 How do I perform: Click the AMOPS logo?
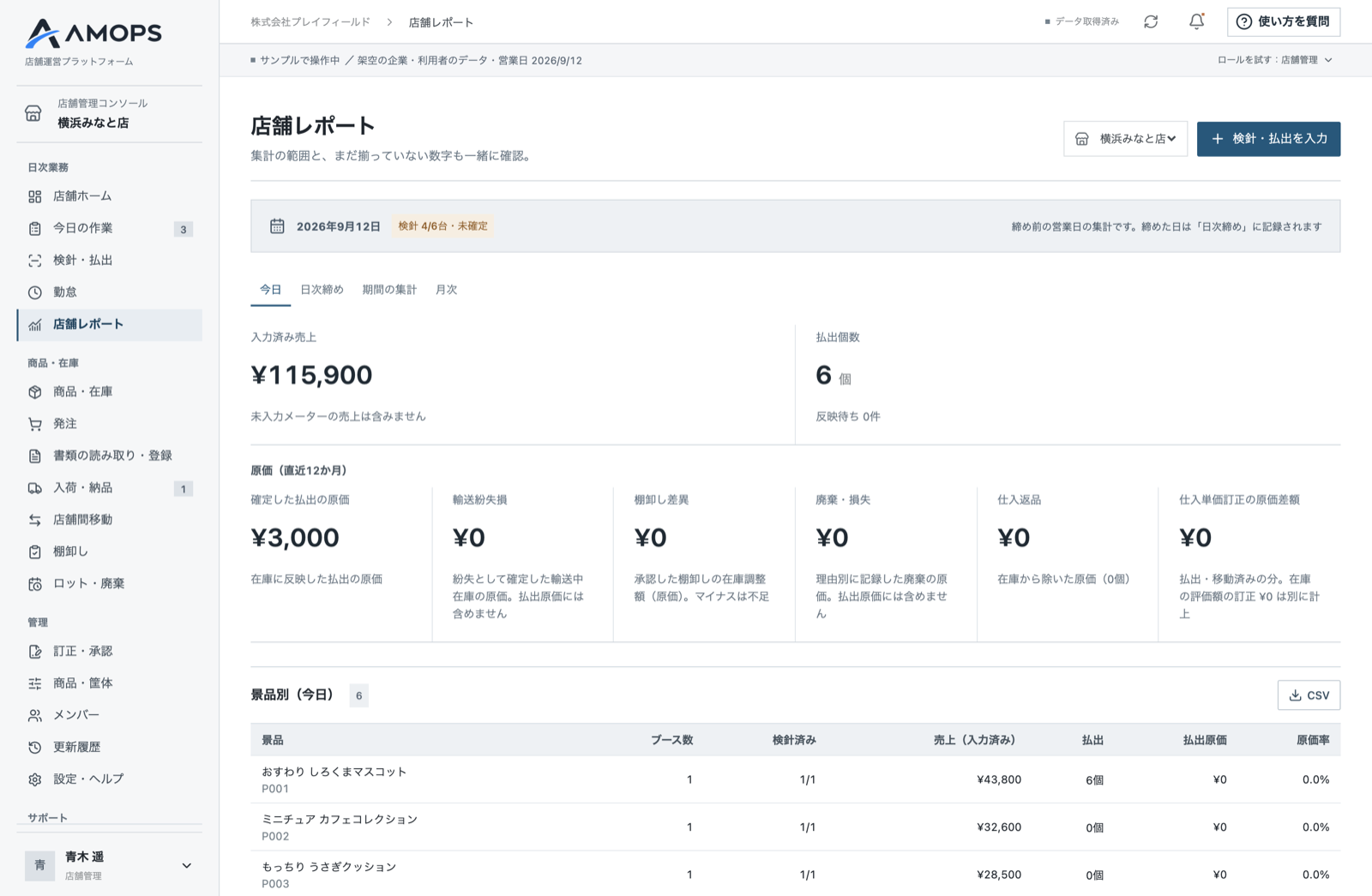pyautogui.click(x=93, y=33)
